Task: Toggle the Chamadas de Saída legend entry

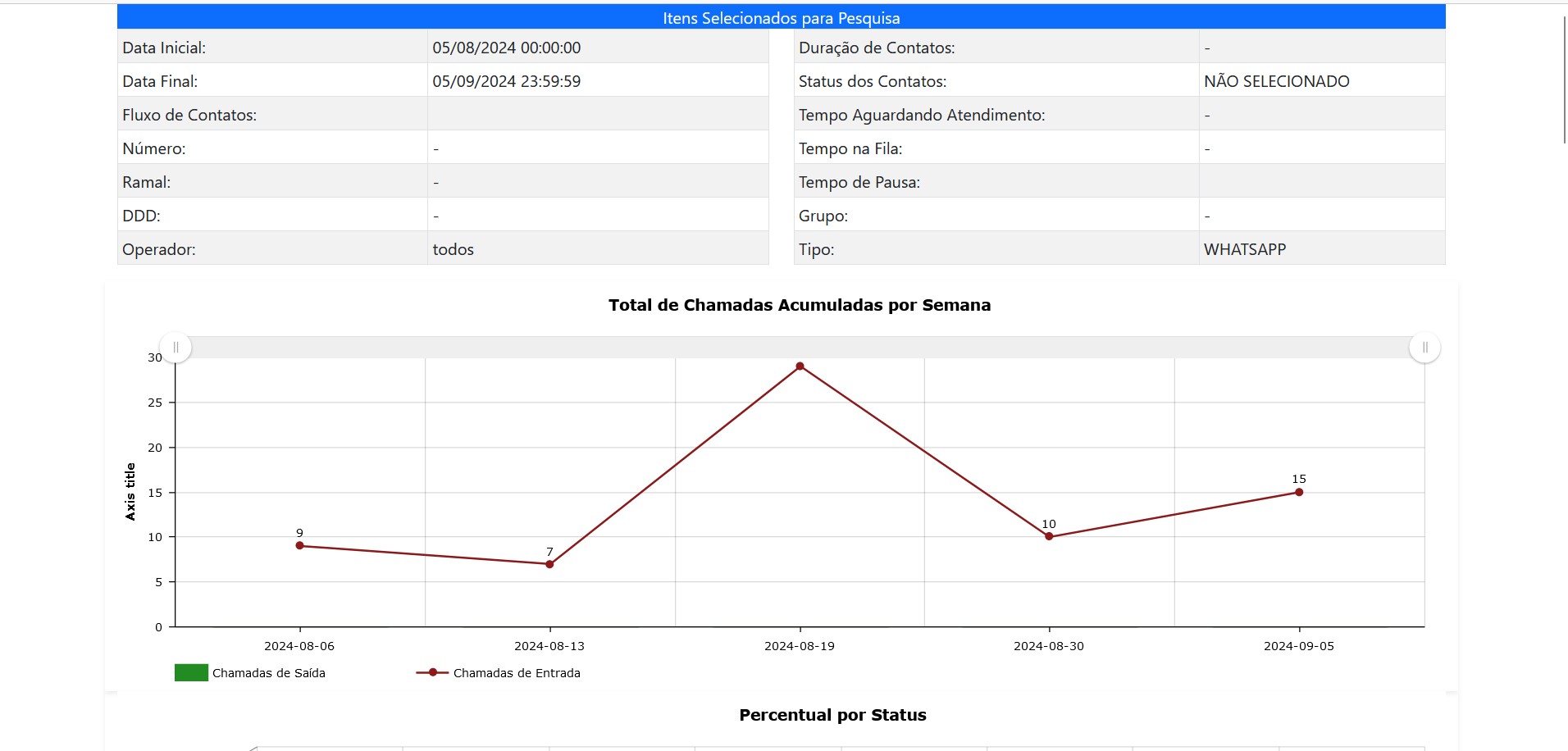Action: [x=269, y=672]
